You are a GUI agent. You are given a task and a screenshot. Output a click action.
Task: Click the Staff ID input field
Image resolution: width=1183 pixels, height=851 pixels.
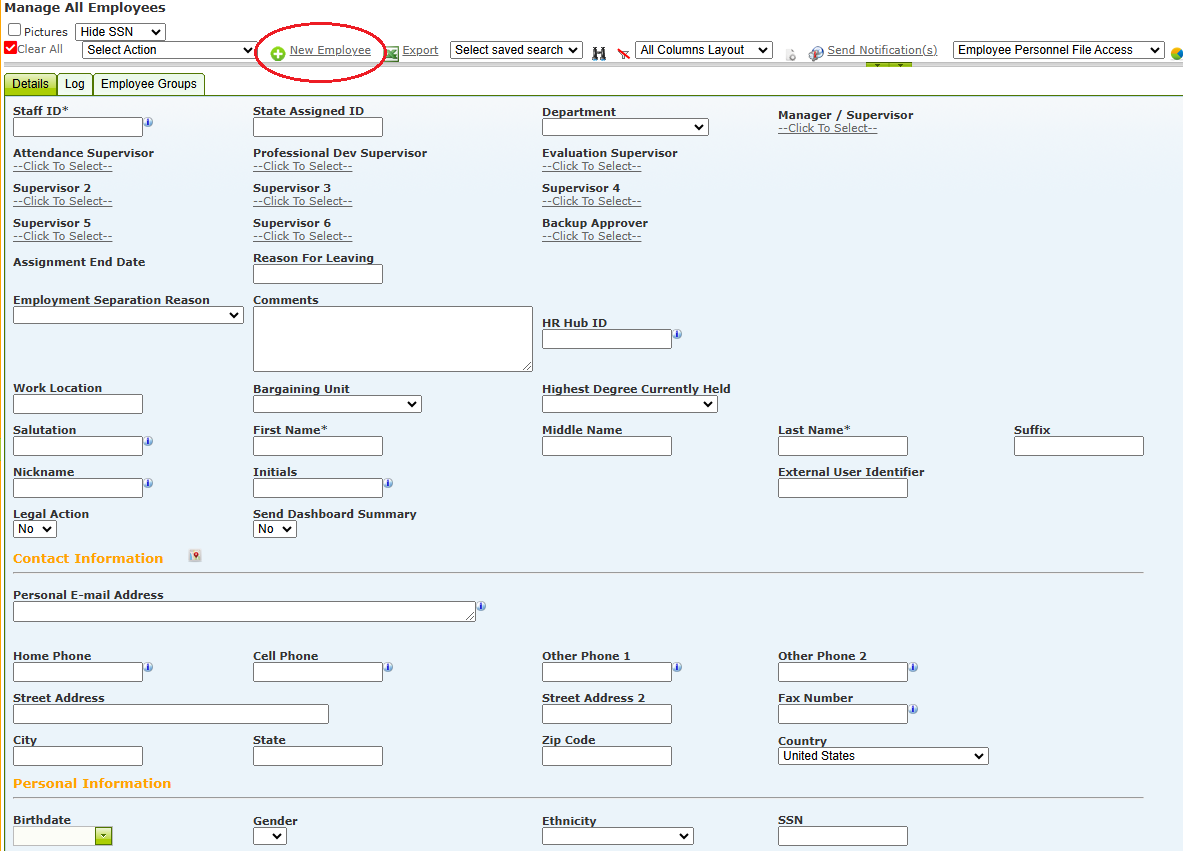78,127
